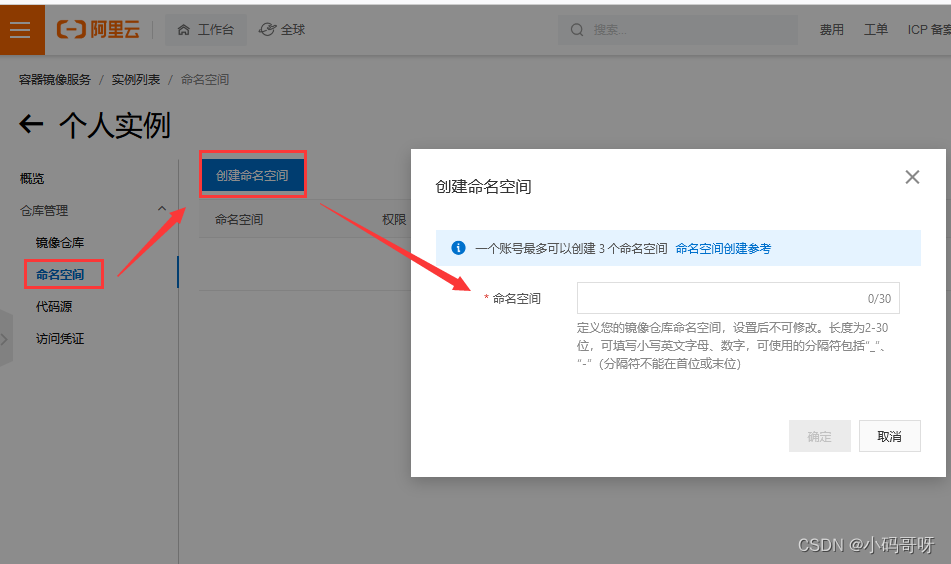951x564 pixels.
Task: Go to 容器镜像服务 breadcrumb
Action: (55, 80)
